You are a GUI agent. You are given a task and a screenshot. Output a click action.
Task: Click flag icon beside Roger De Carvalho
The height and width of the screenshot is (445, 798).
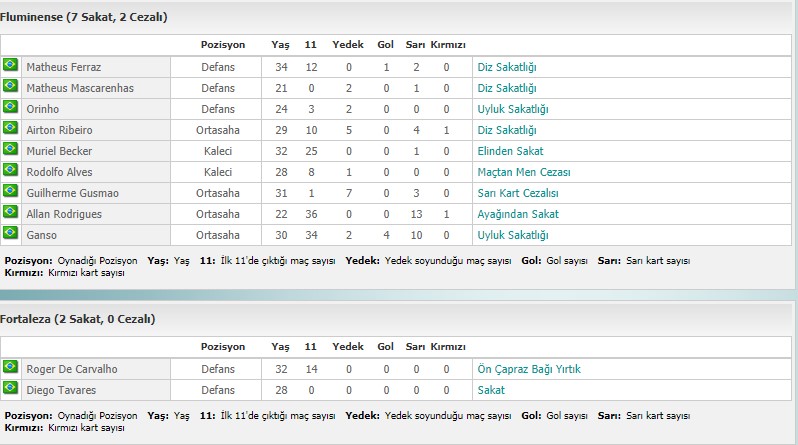(x=10, y=367)
